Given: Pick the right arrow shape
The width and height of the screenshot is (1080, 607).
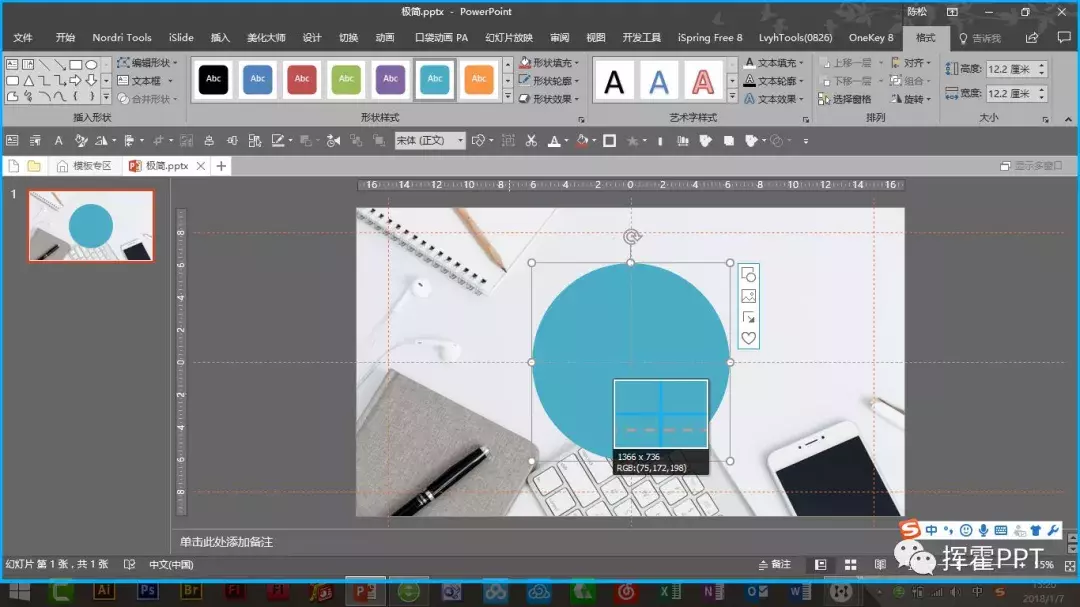Looking at the screenshot, I should (x=75, y=81).
